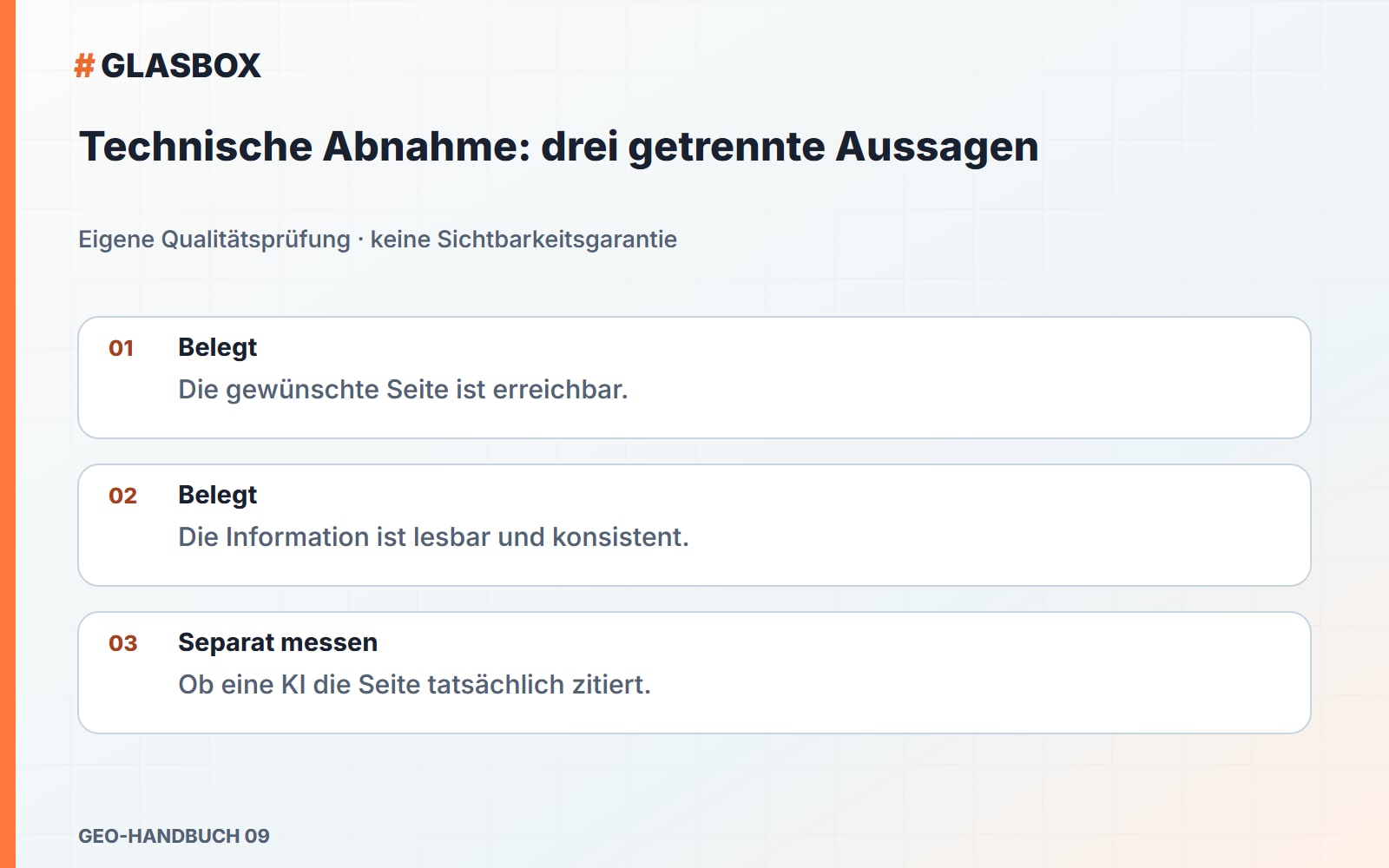This screenshot has height=868, width=1389.
Task: Click subtitle 'Eigene Qualitätsprüfung · keine Sichtbarkeitsgarantie'
Action: point(378,240)
